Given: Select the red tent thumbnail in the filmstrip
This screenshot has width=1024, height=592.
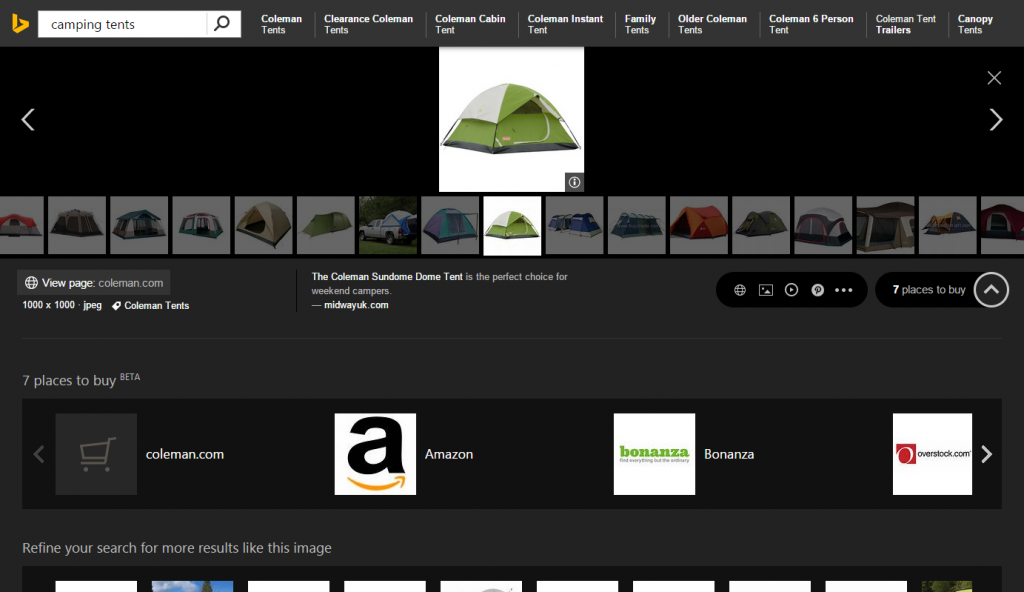Looking at the screenshot, I should pyautogui.click(x=698, y=225).
